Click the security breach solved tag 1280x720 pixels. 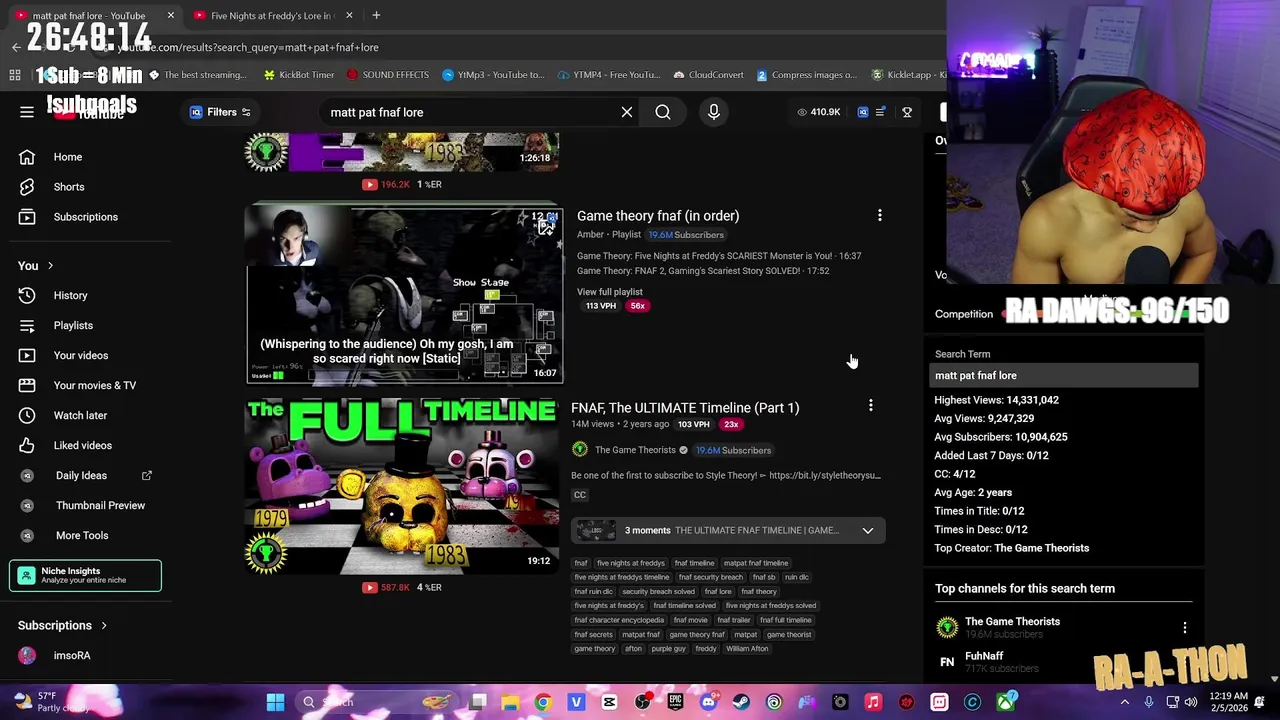[658, 592]
